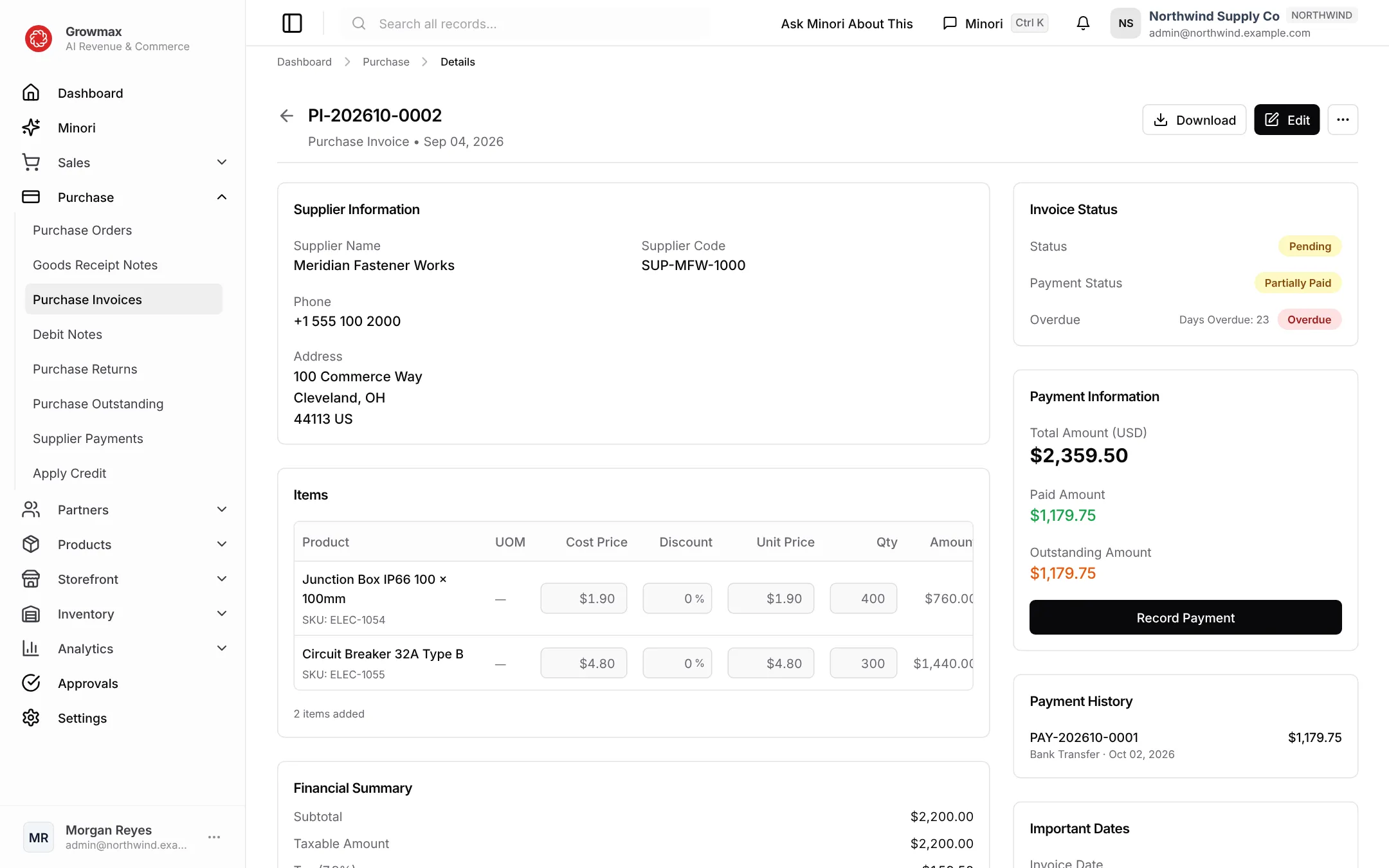Open Supplier Payments submenu item
The height and width of the screenshot is (868, 1389).
pyautogui.click(x=123, y=439)
